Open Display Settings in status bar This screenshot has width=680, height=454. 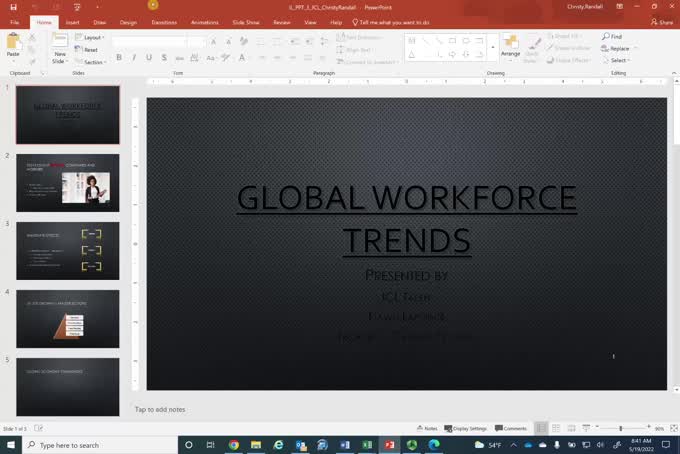point(465,428)
